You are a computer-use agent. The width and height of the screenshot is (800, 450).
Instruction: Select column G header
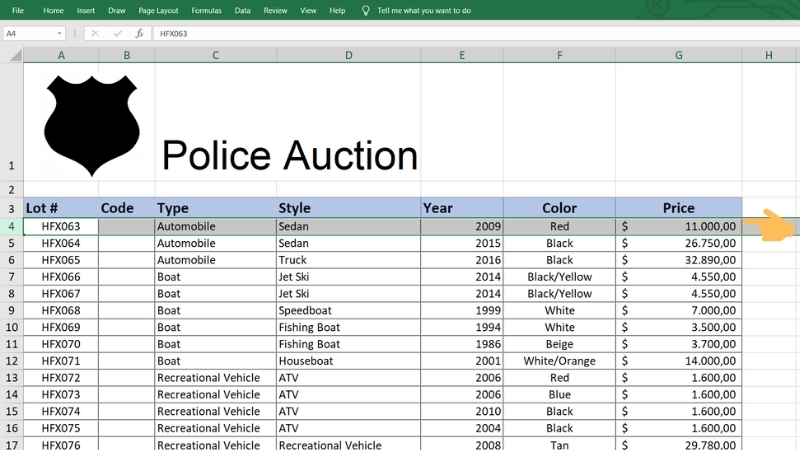pyautogui.click(x=679, y=55)
